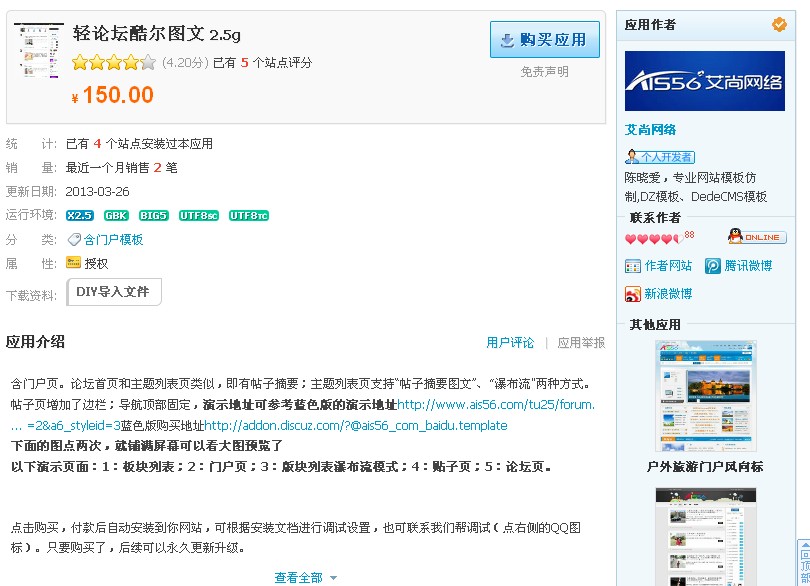Click the 应用作者 panel heading
The image size is (810, 586).
650,24
